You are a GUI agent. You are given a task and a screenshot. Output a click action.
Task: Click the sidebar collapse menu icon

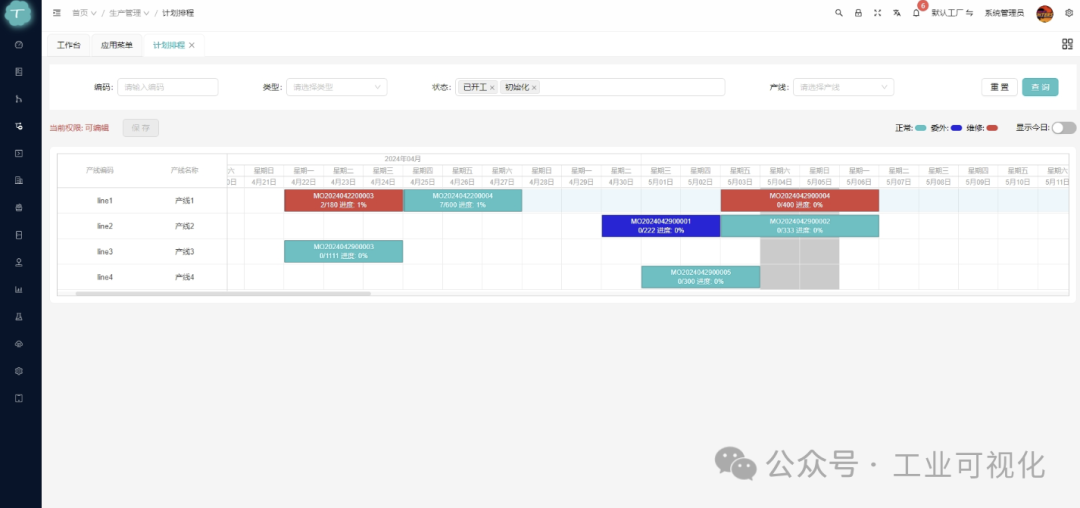tap(57, 13)
